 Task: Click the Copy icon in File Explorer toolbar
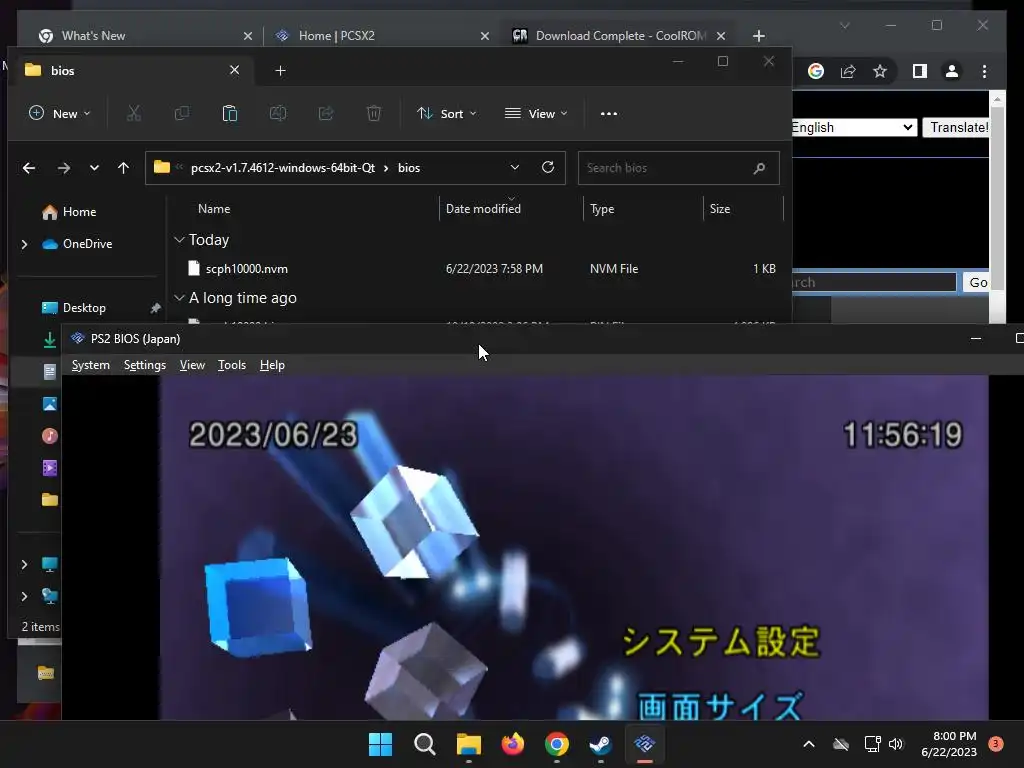(x=182, y=114)
